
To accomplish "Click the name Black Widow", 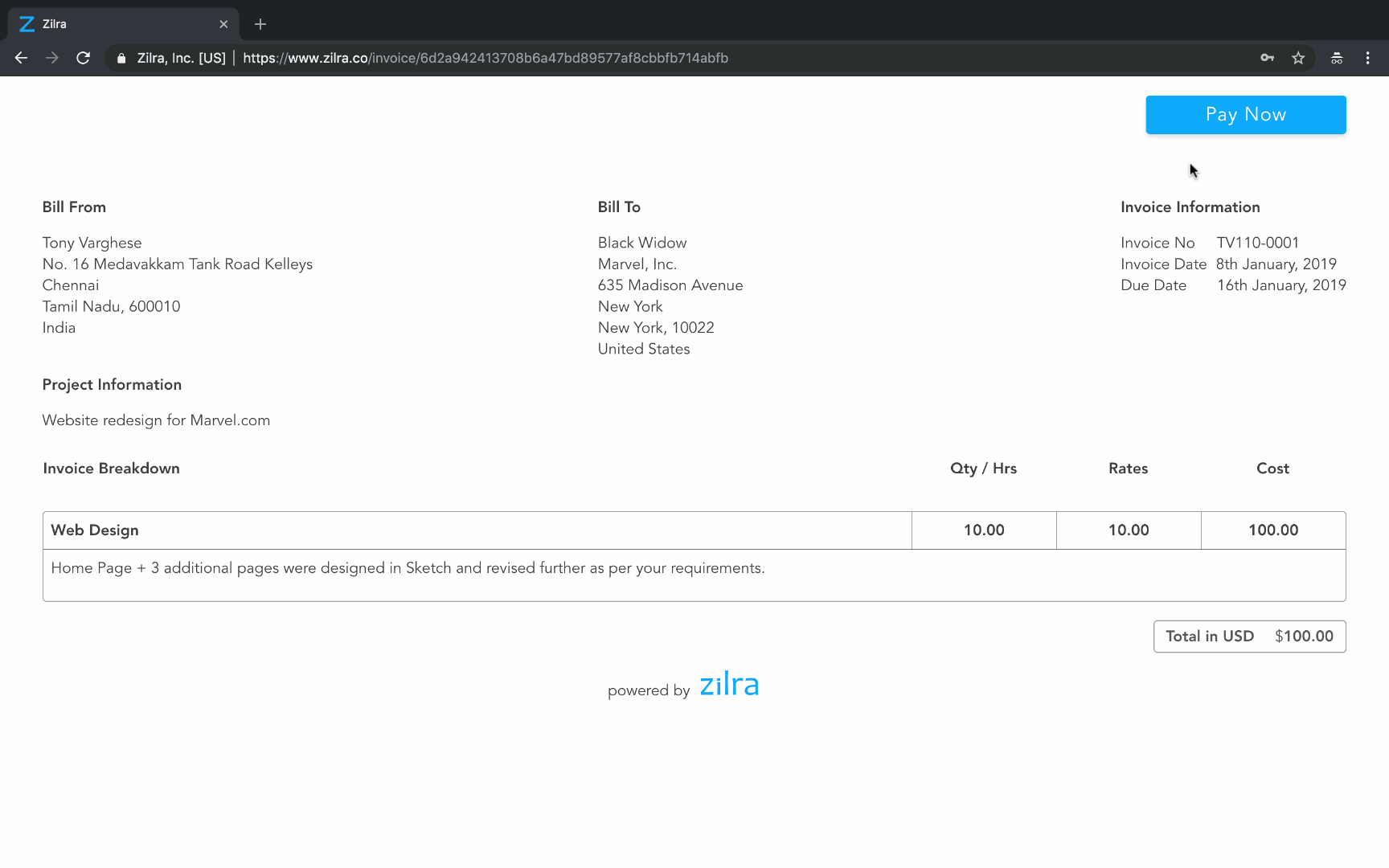I will [x=642, y=243].
